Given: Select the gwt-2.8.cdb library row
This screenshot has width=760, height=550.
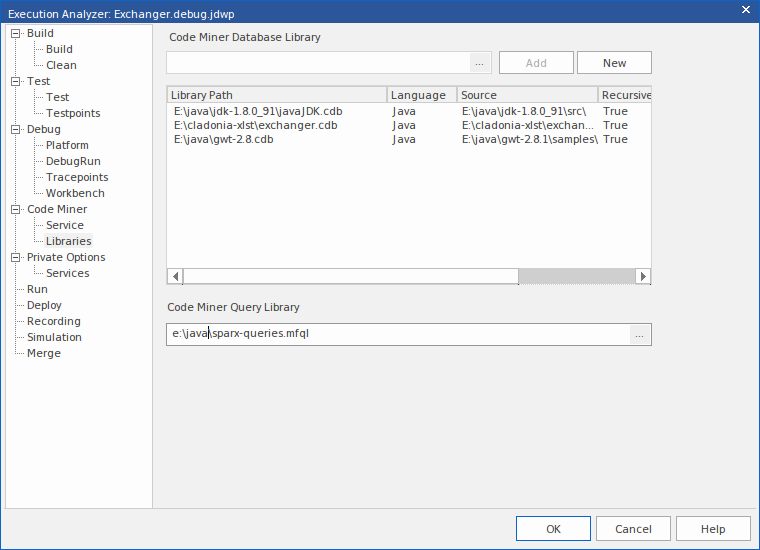Looking at the screenshot, I should (409, 140).
